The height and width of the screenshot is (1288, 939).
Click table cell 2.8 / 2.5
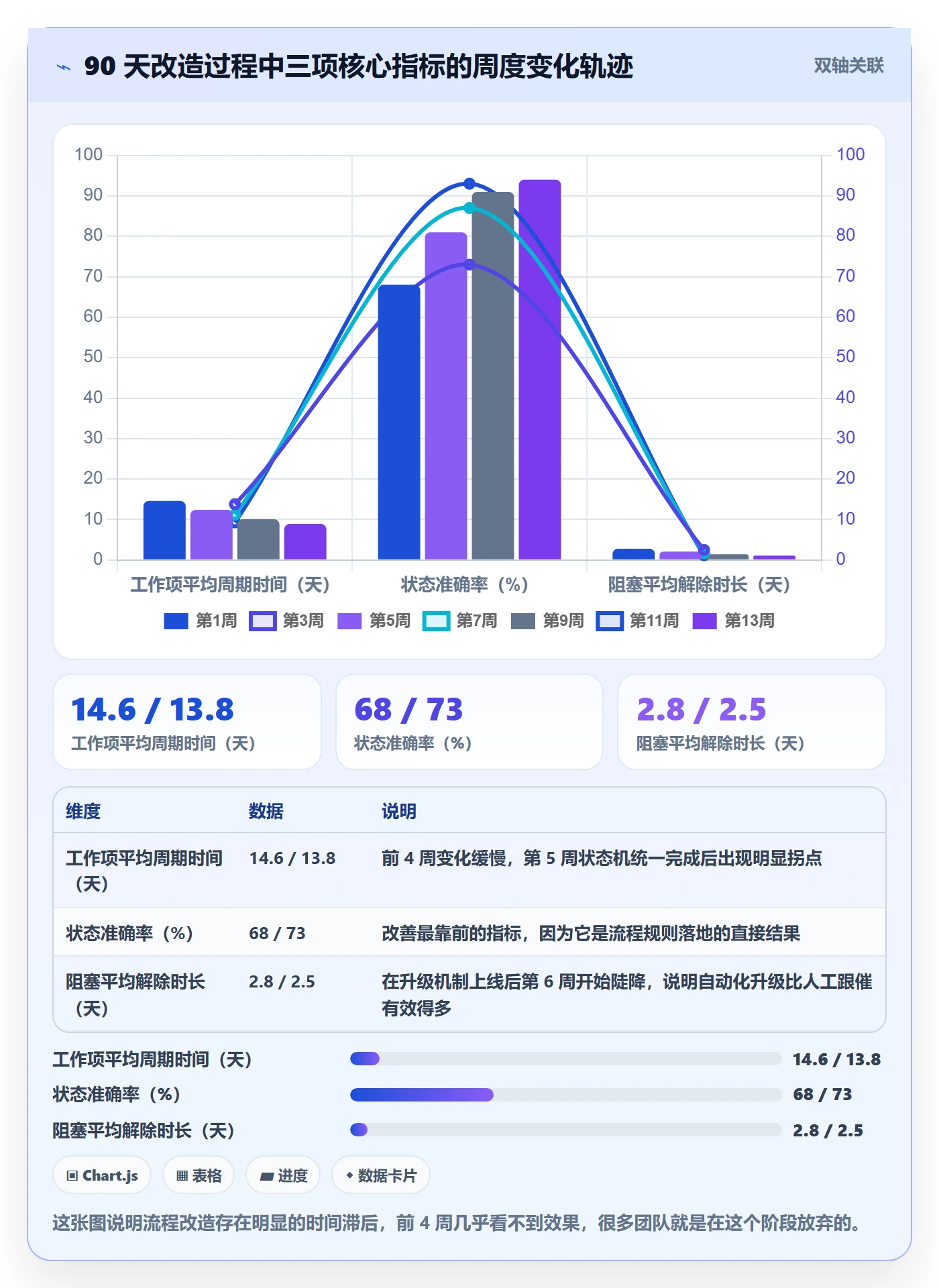pos(282,981)
